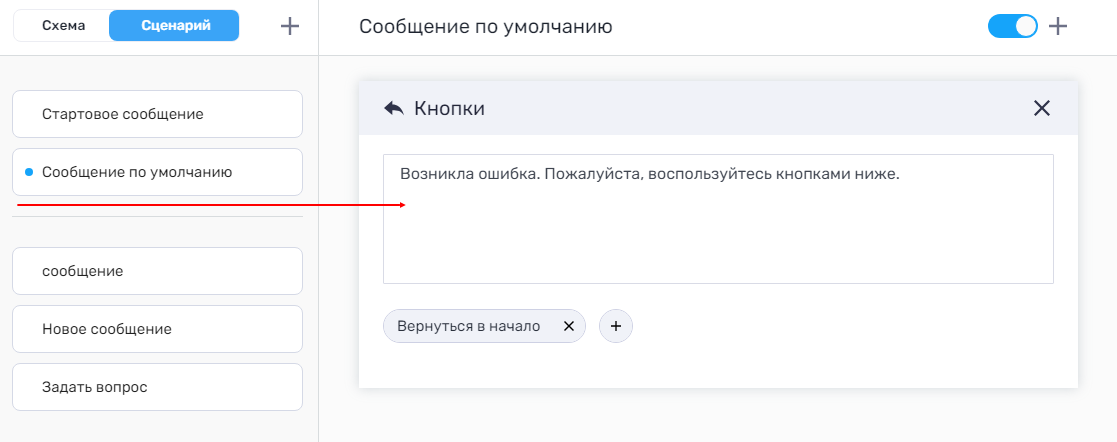
Task: Add new message with sidebar plus icon
Action: 290,27
